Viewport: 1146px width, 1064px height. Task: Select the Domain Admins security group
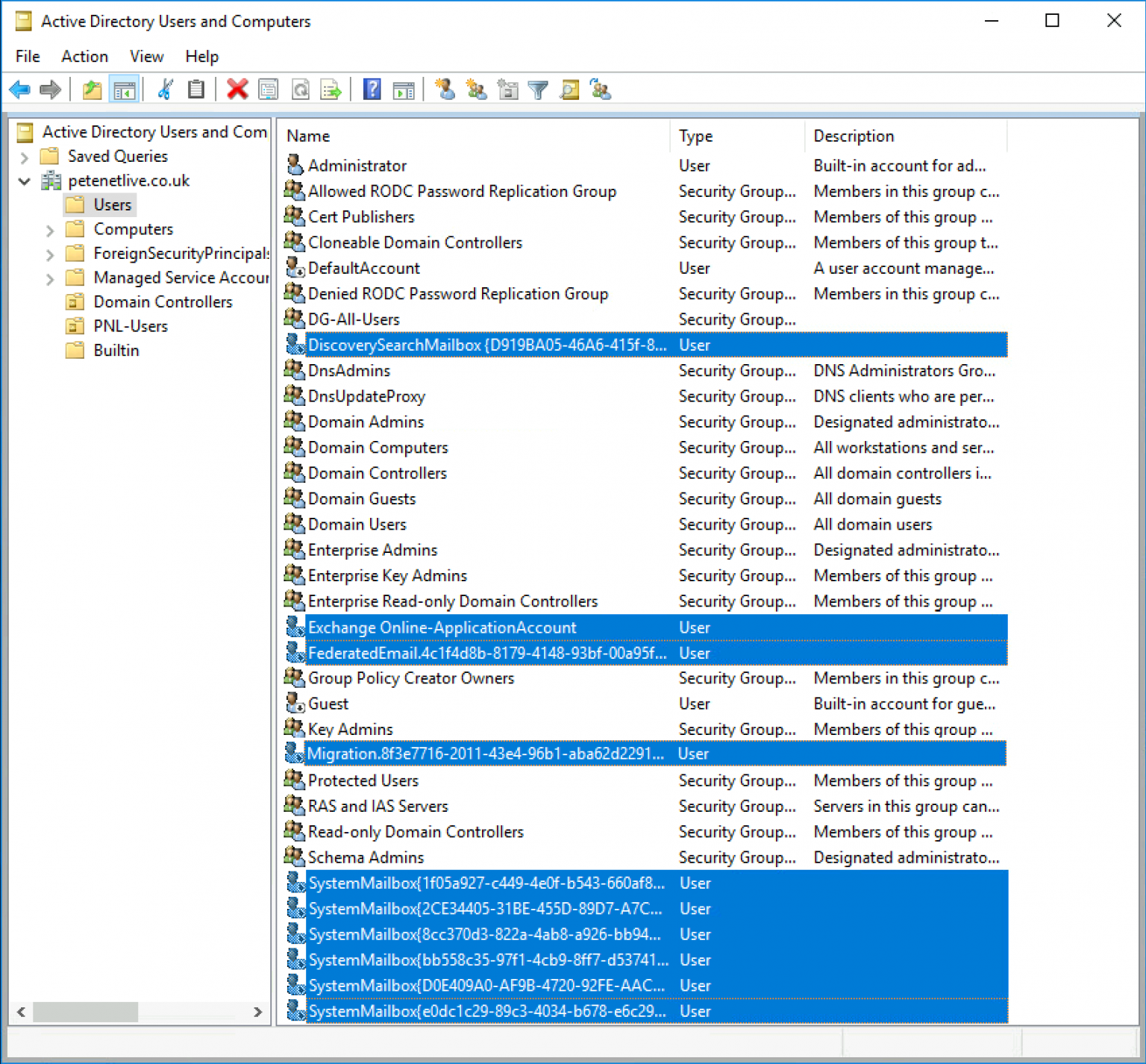pyautogui.click(x=365, y=422)
